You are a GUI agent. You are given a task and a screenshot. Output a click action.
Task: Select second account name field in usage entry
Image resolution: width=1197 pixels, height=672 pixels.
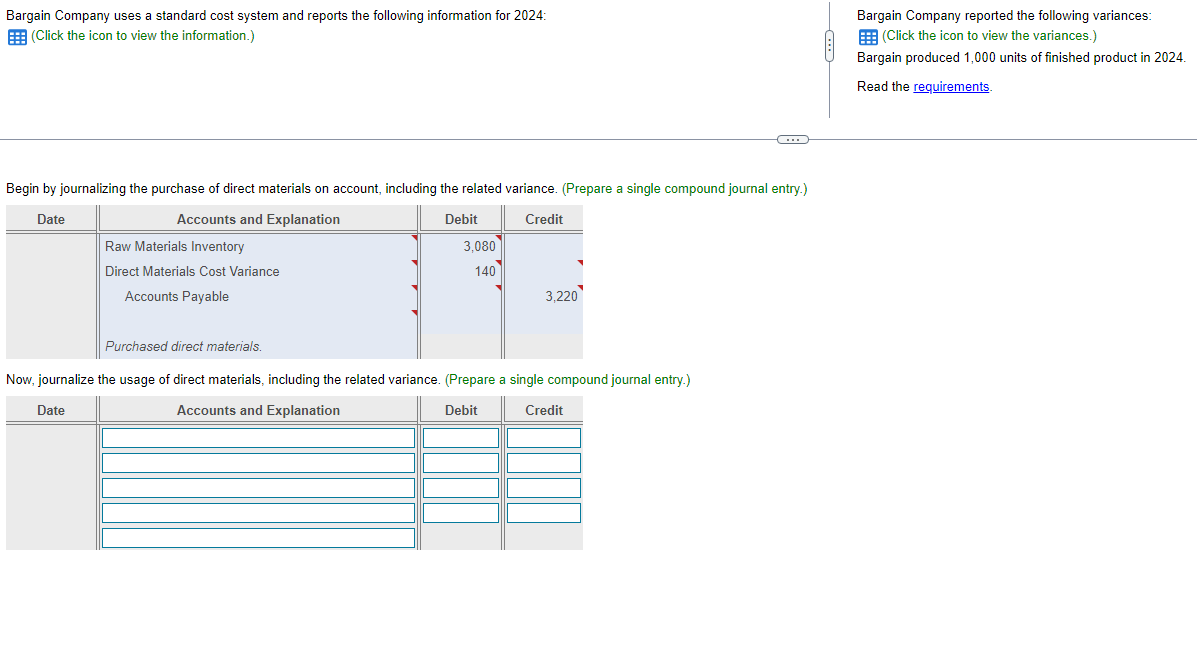[259, 463]
